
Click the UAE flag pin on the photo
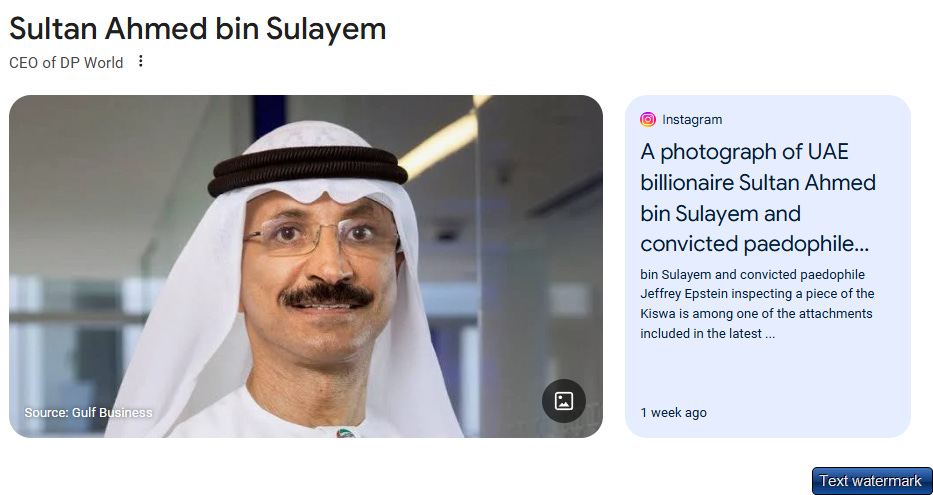click(x=345, y=433)
